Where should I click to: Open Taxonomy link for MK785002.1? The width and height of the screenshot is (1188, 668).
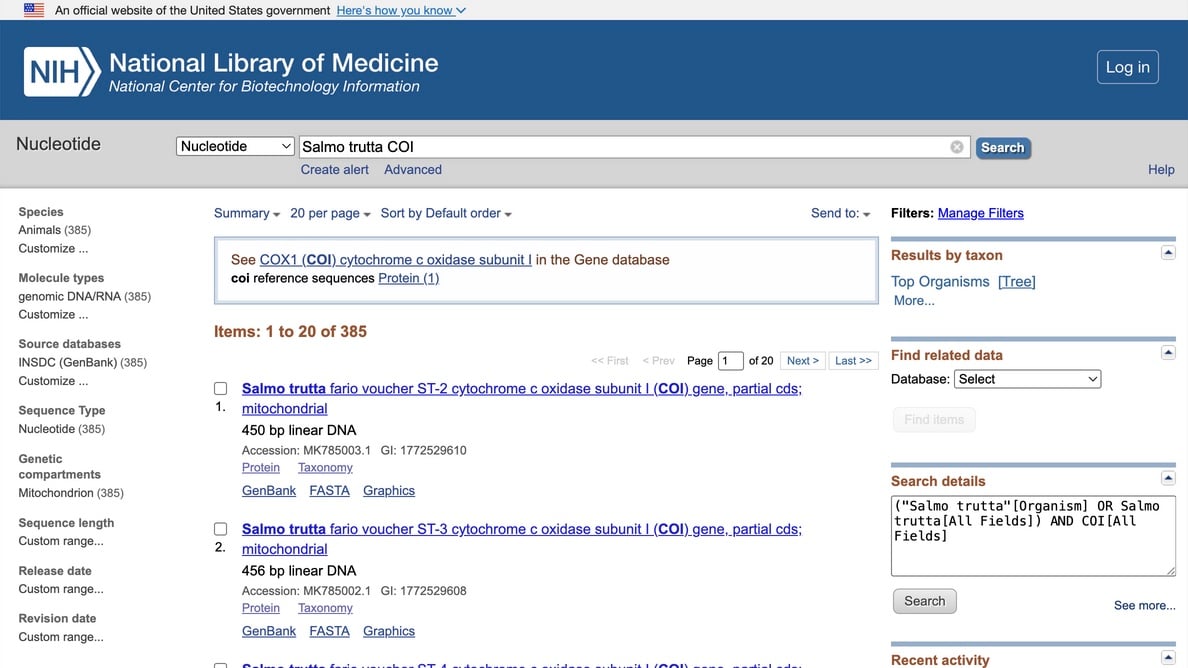coord(325,608)
